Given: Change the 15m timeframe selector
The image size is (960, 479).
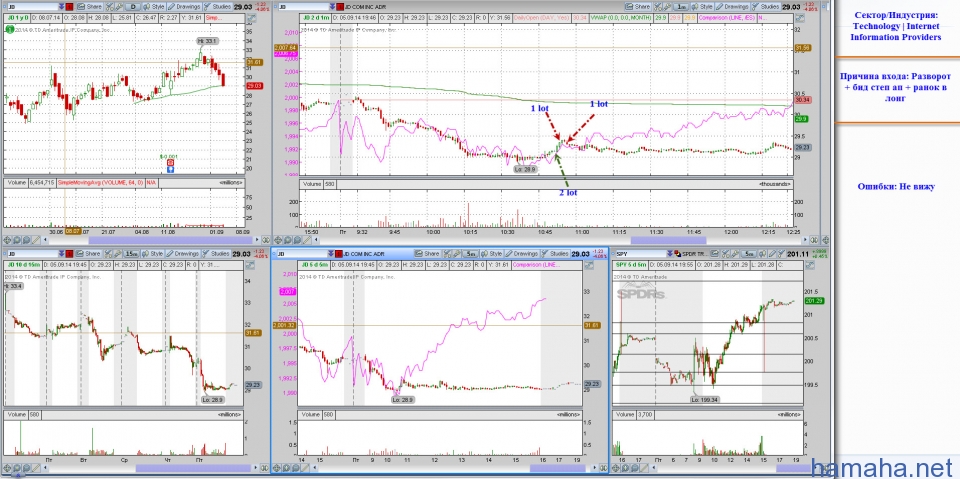Looking at the screenshot, I should pos(131,254).
